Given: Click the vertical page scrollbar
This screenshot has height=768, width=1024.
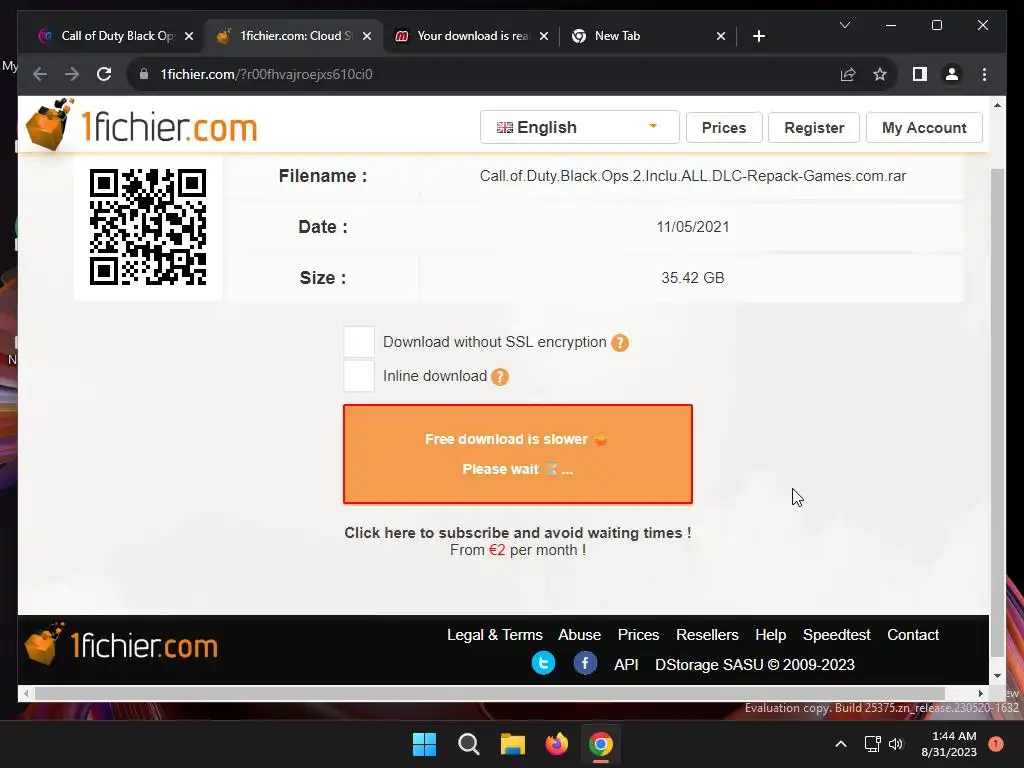Looking at the screenshot, I should tap(997, 413).
